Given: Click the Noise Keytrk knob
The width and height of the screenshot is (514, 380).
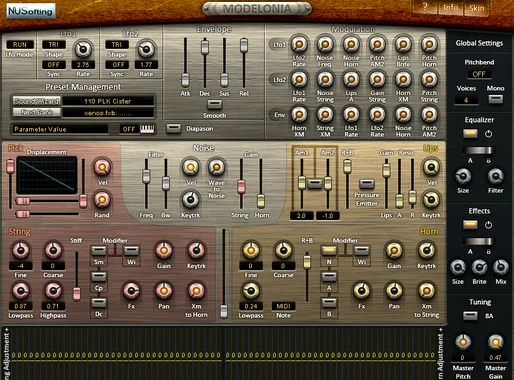Looking at the screenshot, I should point(190,200).
